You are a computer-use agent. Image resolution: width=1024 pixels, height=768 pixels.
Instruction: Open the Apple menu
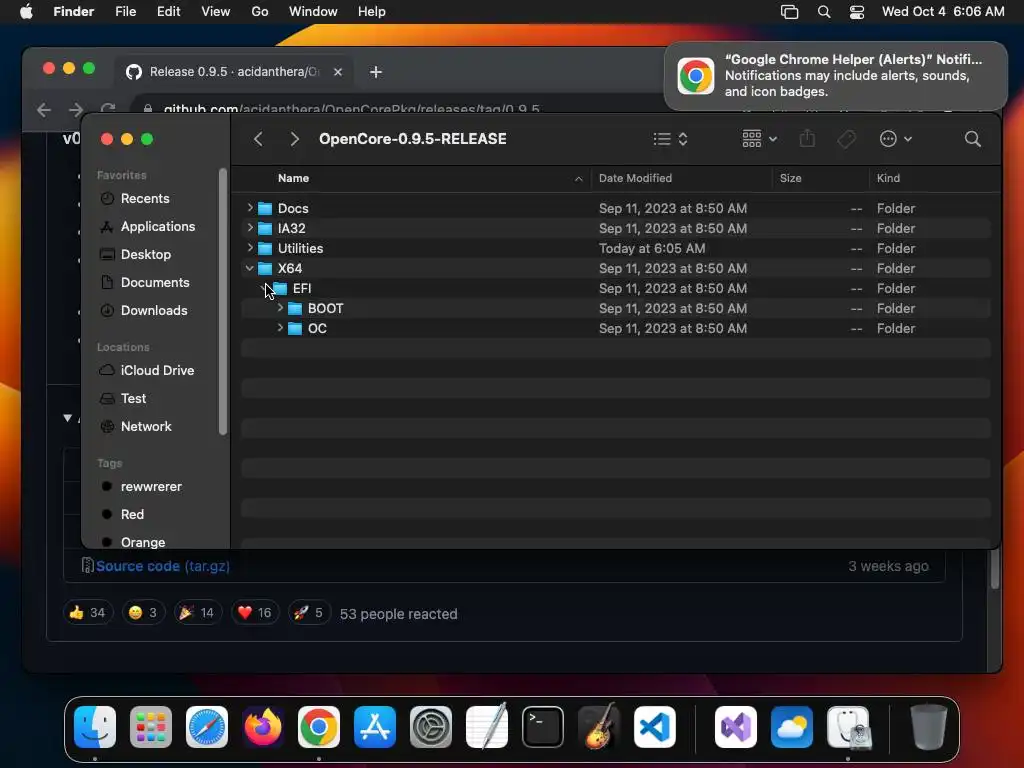pos(26,12)
